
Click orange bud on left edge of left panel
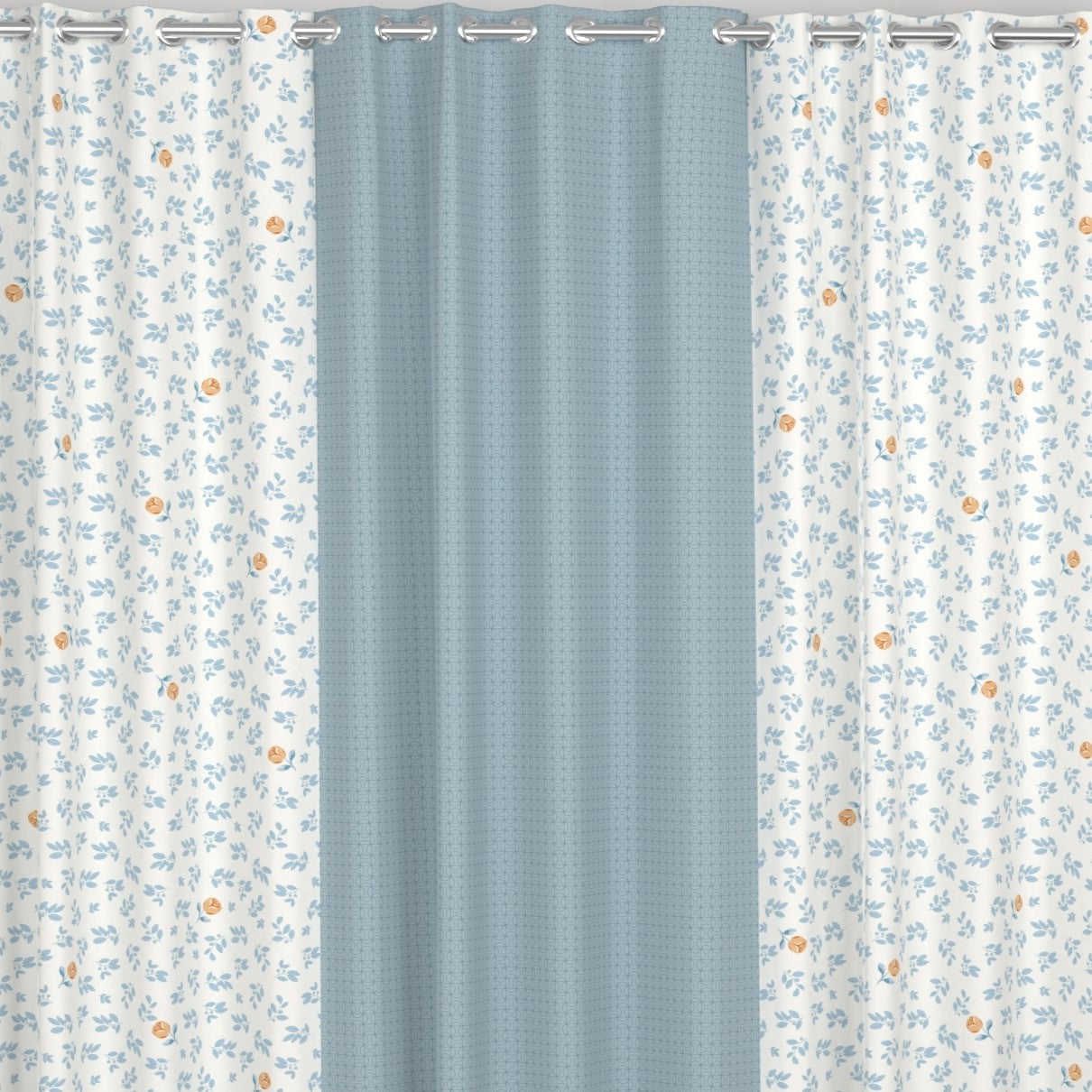click(13, 292)
